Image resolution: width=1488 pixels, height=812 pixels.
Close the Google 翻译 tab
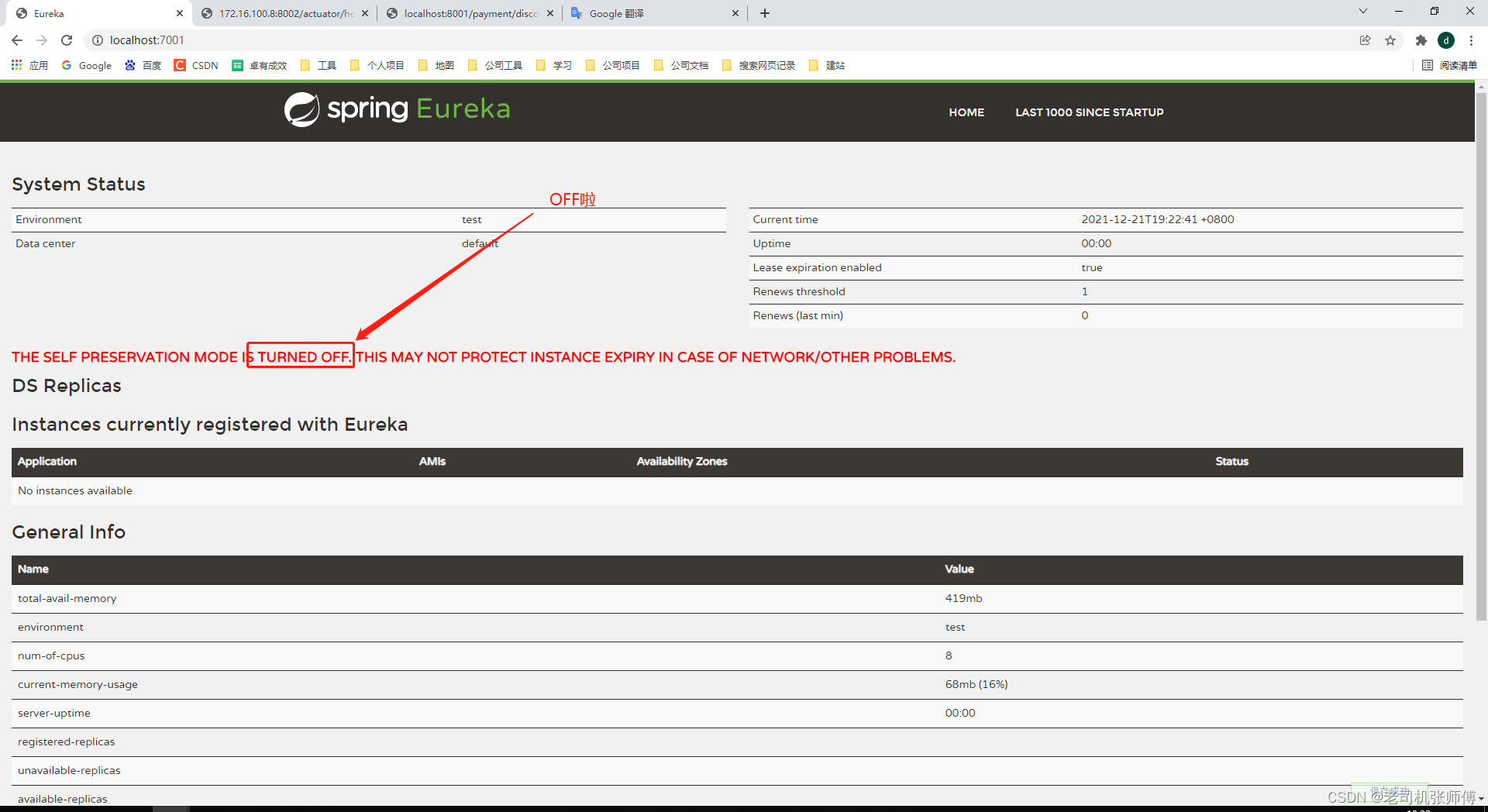point(735,13)
